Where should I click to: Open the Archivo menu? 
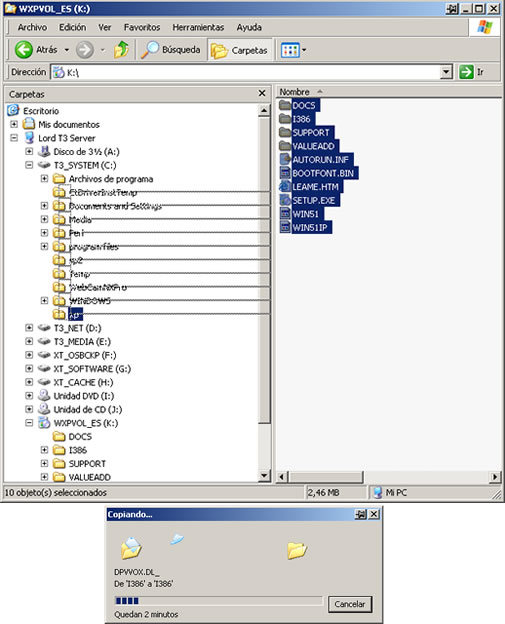point(32,27)
